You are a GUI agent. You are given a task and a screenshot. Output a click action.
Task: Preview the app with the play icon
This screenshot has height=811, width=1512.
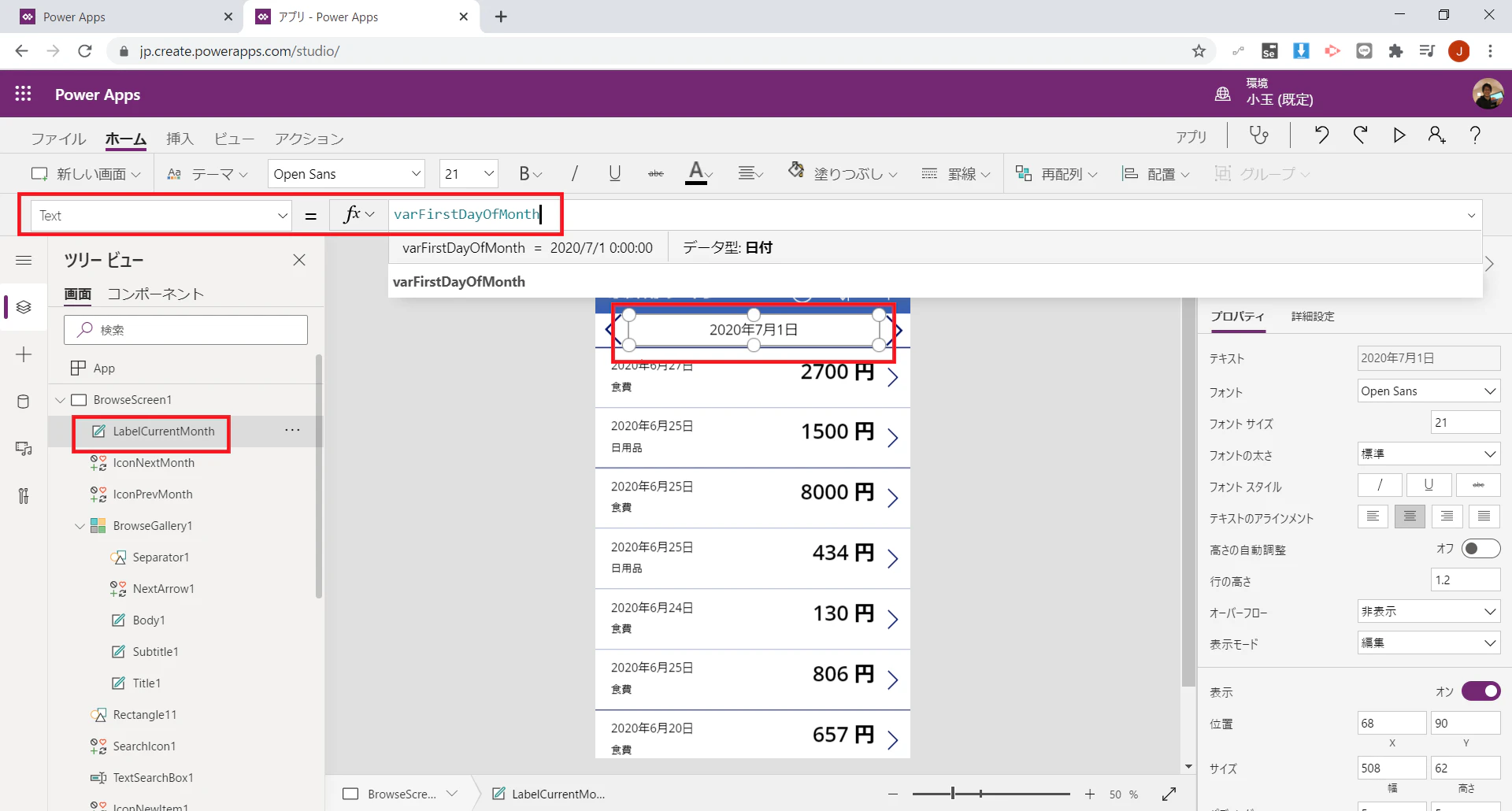[1399, 135]
